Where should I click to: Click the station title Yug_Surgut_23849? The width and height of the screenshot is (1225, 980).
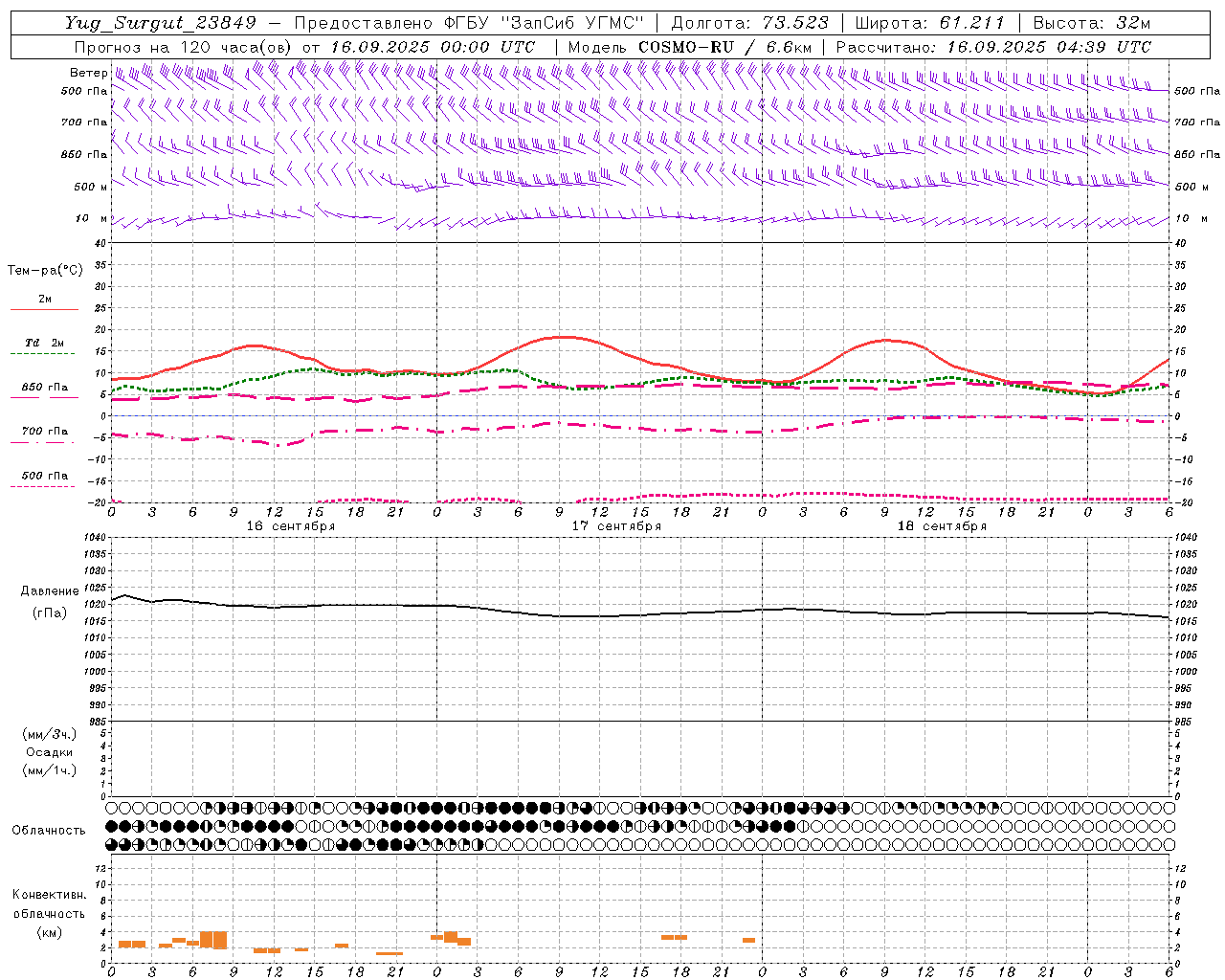tap(161, 24)
